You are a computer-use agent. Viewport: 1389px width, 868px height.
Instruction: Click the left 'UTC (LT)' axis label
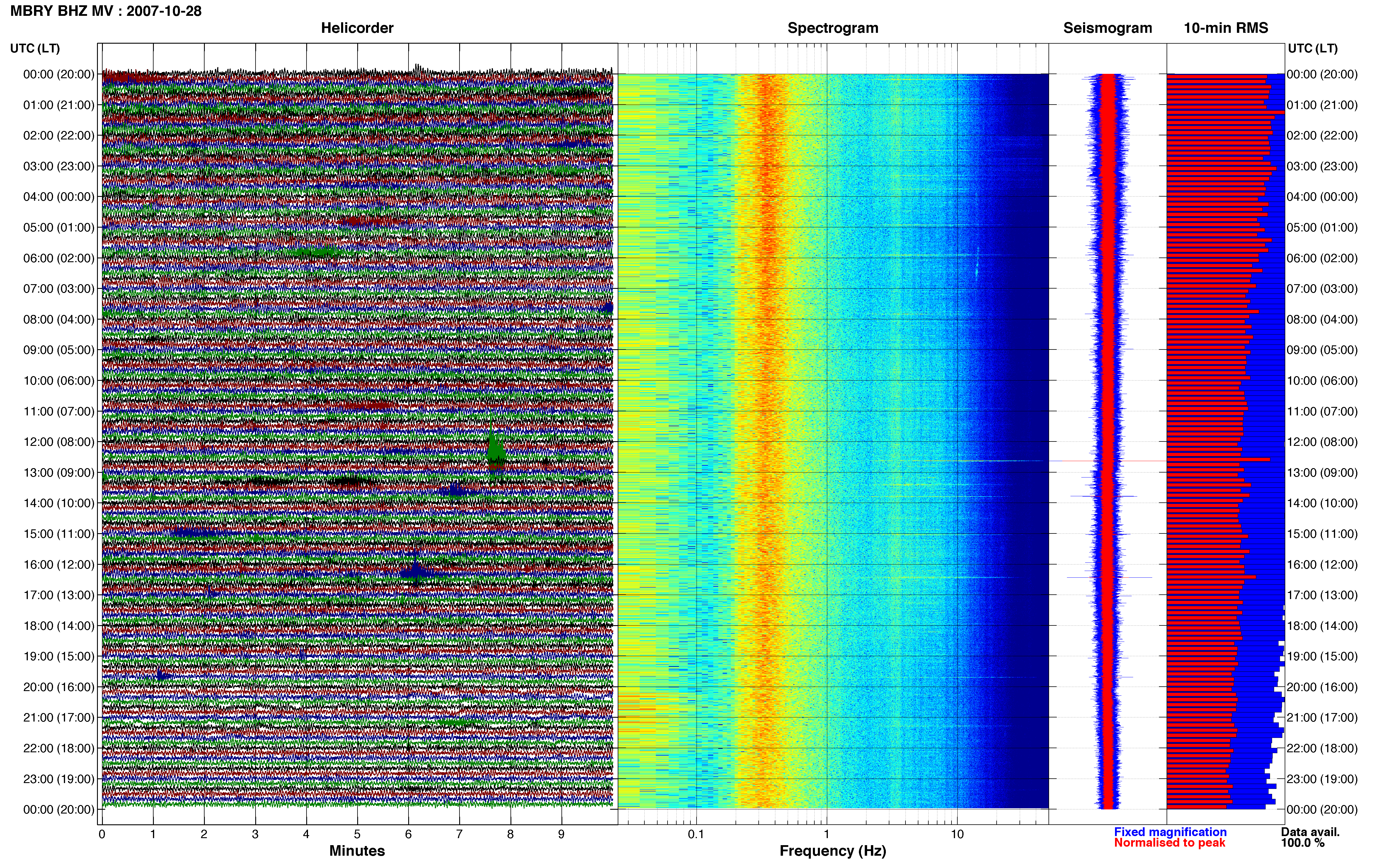point(35,48)
